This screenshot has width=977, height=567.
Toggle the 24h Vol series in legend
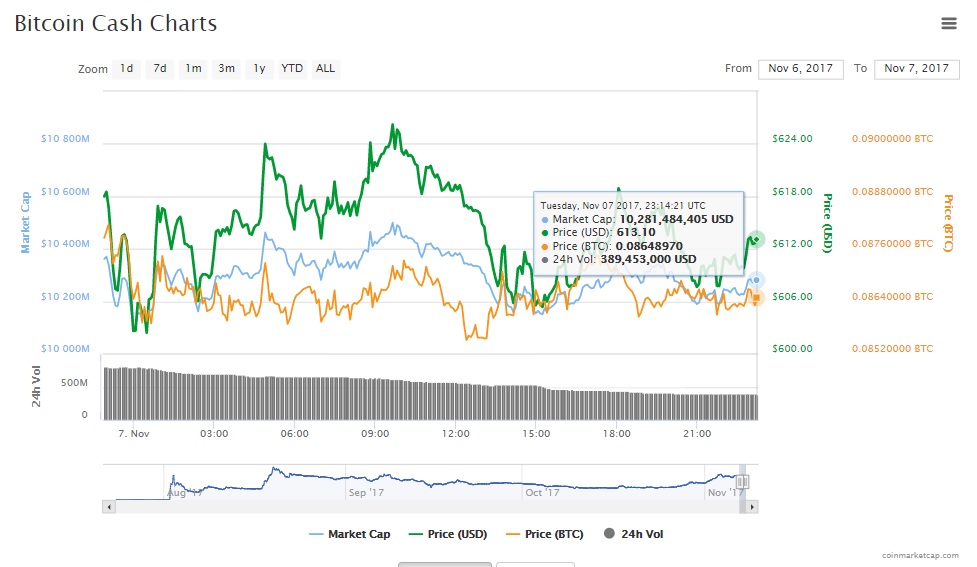click(x=634, y=534)
